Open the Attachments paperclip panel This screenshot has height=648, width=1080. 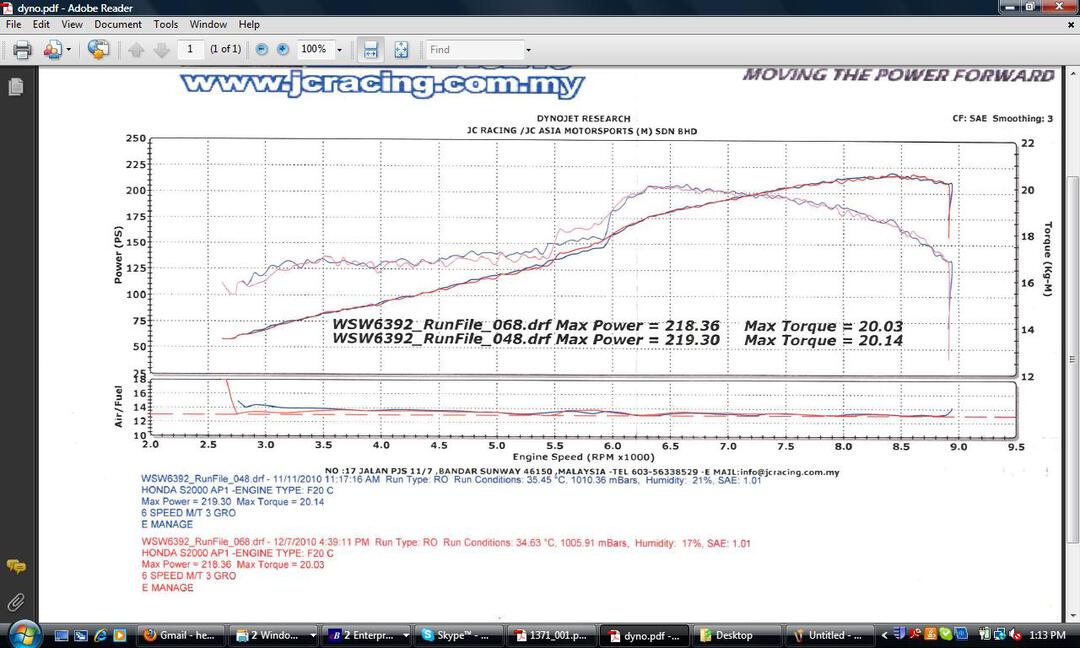[x=15, y=601]
